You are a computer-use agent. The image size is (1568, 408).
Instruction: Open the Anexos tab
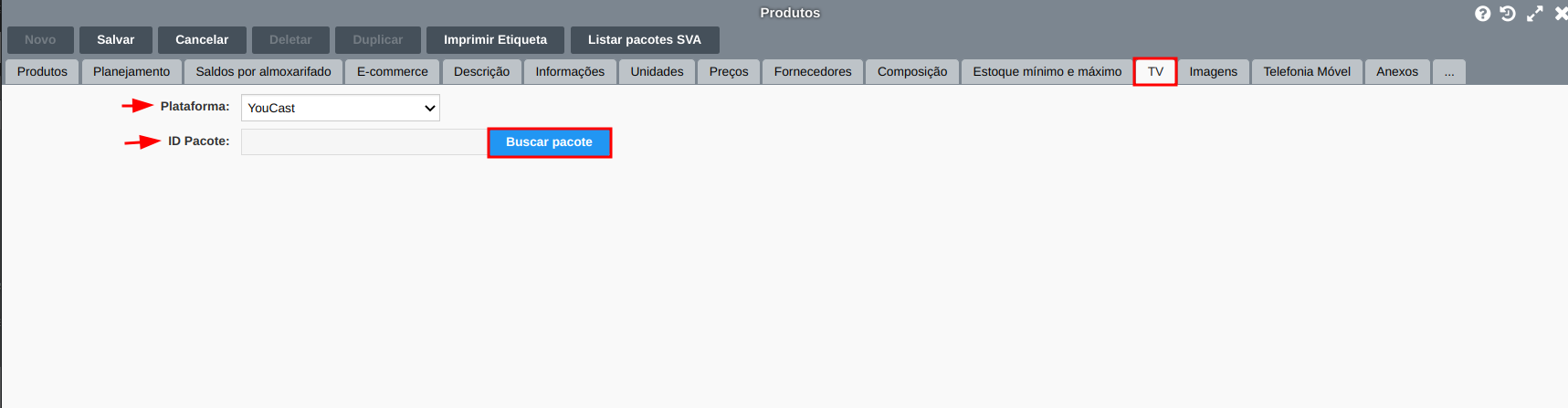point(1396,72)
